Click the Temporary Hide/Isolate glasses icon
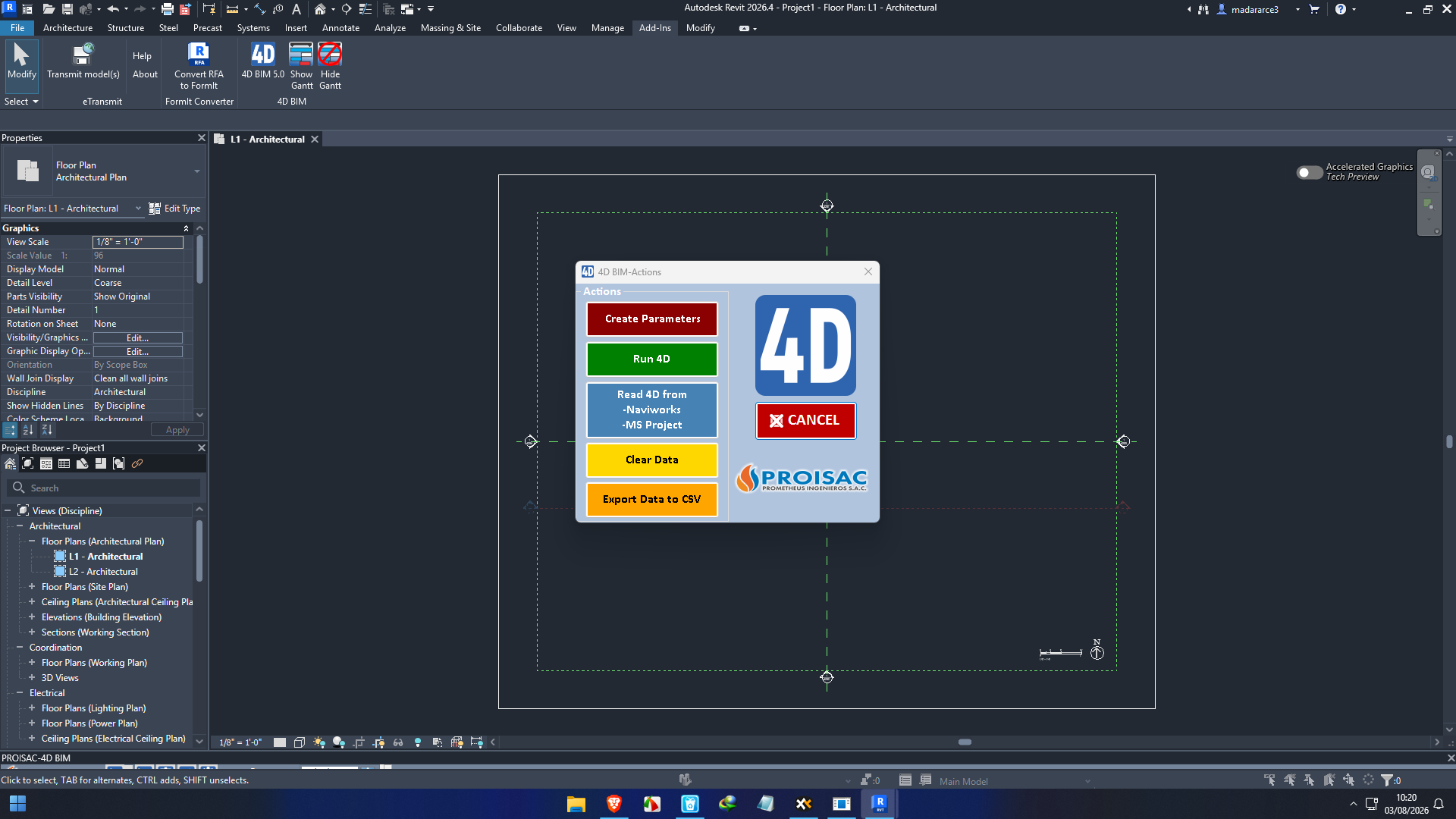This screenshot has width=1456, height=819. 398,742
